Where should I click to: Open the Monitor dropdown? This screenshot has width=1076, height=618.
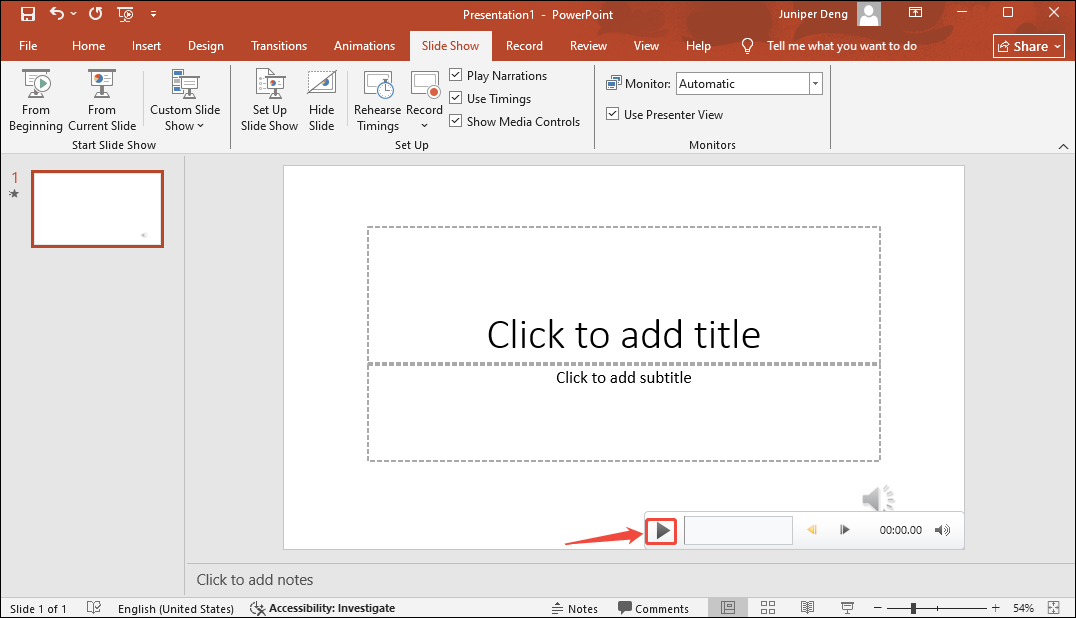(x=814, y=83)
